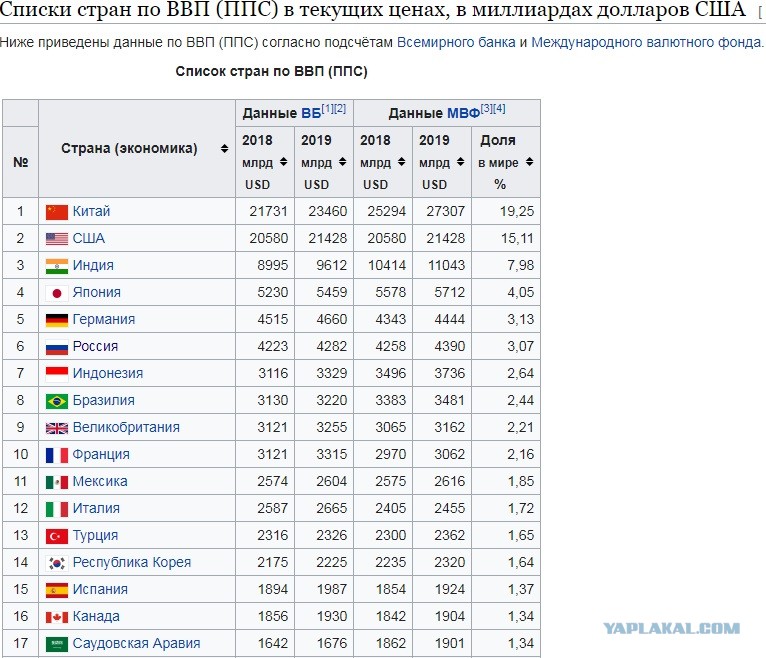Image resolution: width=766 pixels, height=658 pixels.
Task: Click the Japan flag icon
Action: [x=57, y=293]
